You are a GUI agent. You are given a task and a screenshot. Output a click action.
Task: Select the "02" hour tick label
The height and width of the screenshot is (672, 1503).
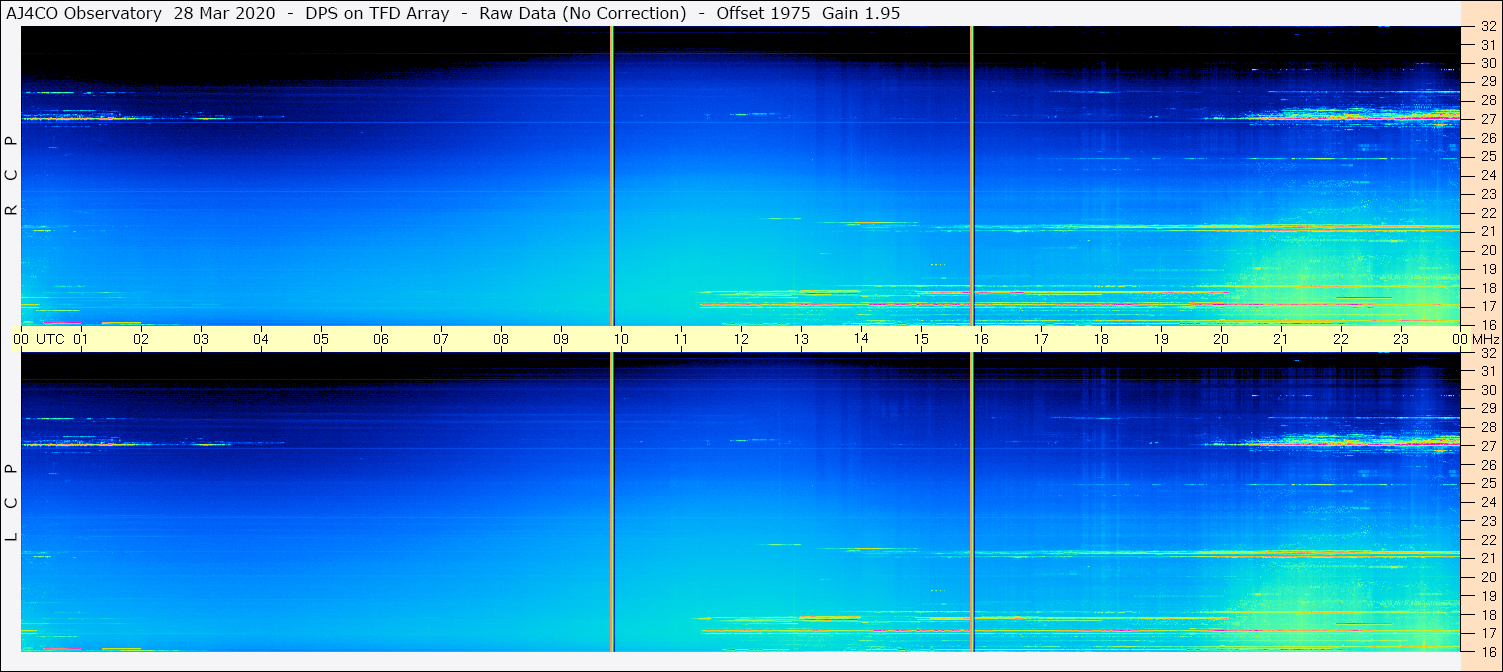click(x=141, y=339)
